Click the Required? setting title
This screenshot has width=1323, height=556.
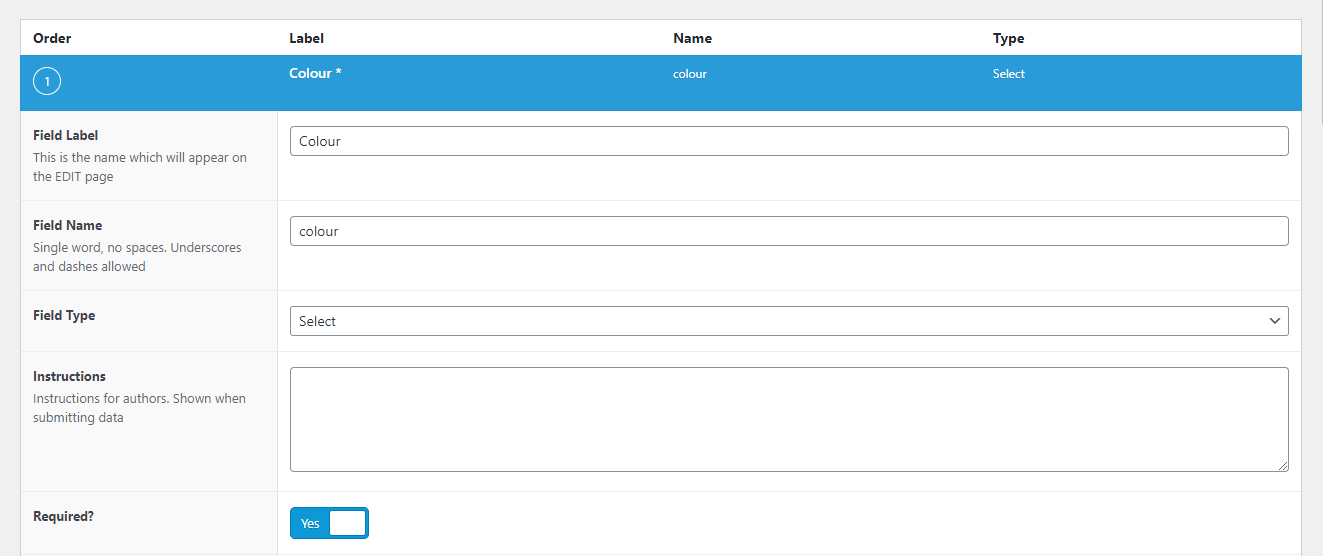pos(63,517)
